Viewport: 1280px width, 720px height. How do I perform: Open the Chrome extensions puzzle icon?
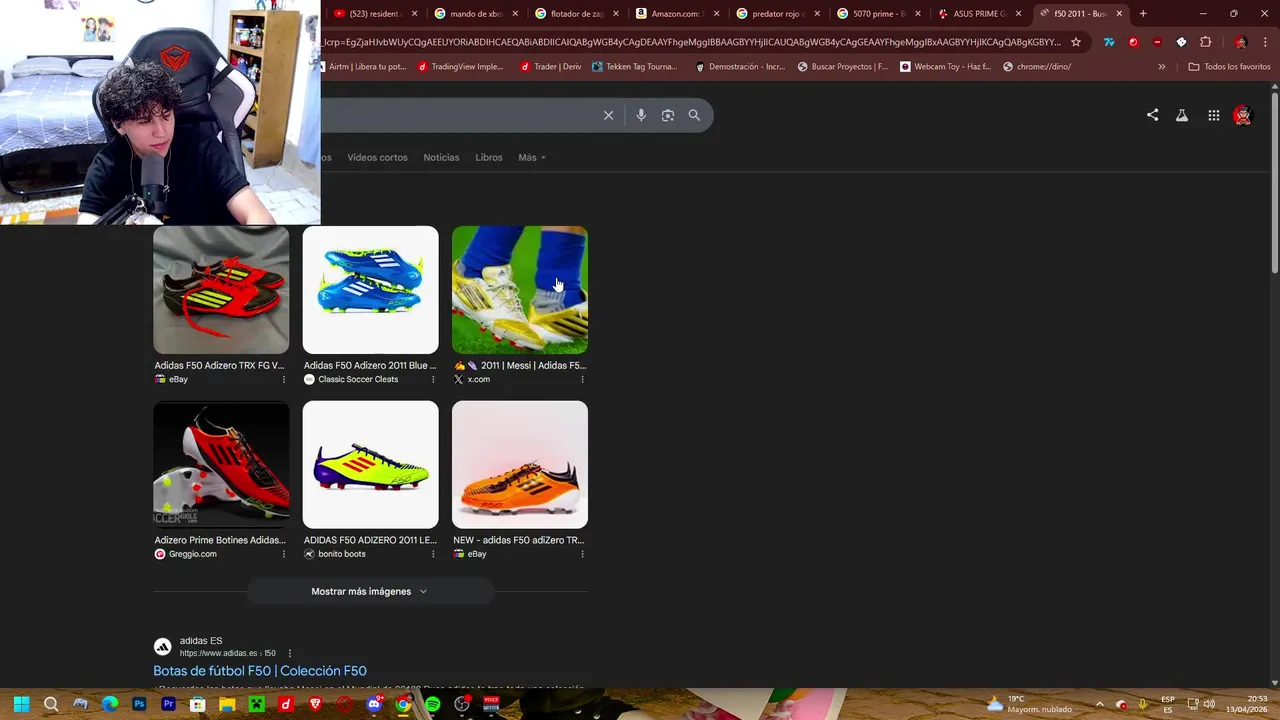(x=1205, y=42)
